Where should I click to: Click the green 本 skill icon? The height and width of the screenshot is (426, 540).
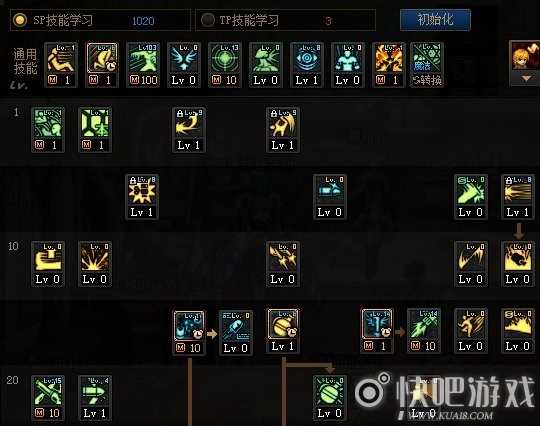point(95,129)
